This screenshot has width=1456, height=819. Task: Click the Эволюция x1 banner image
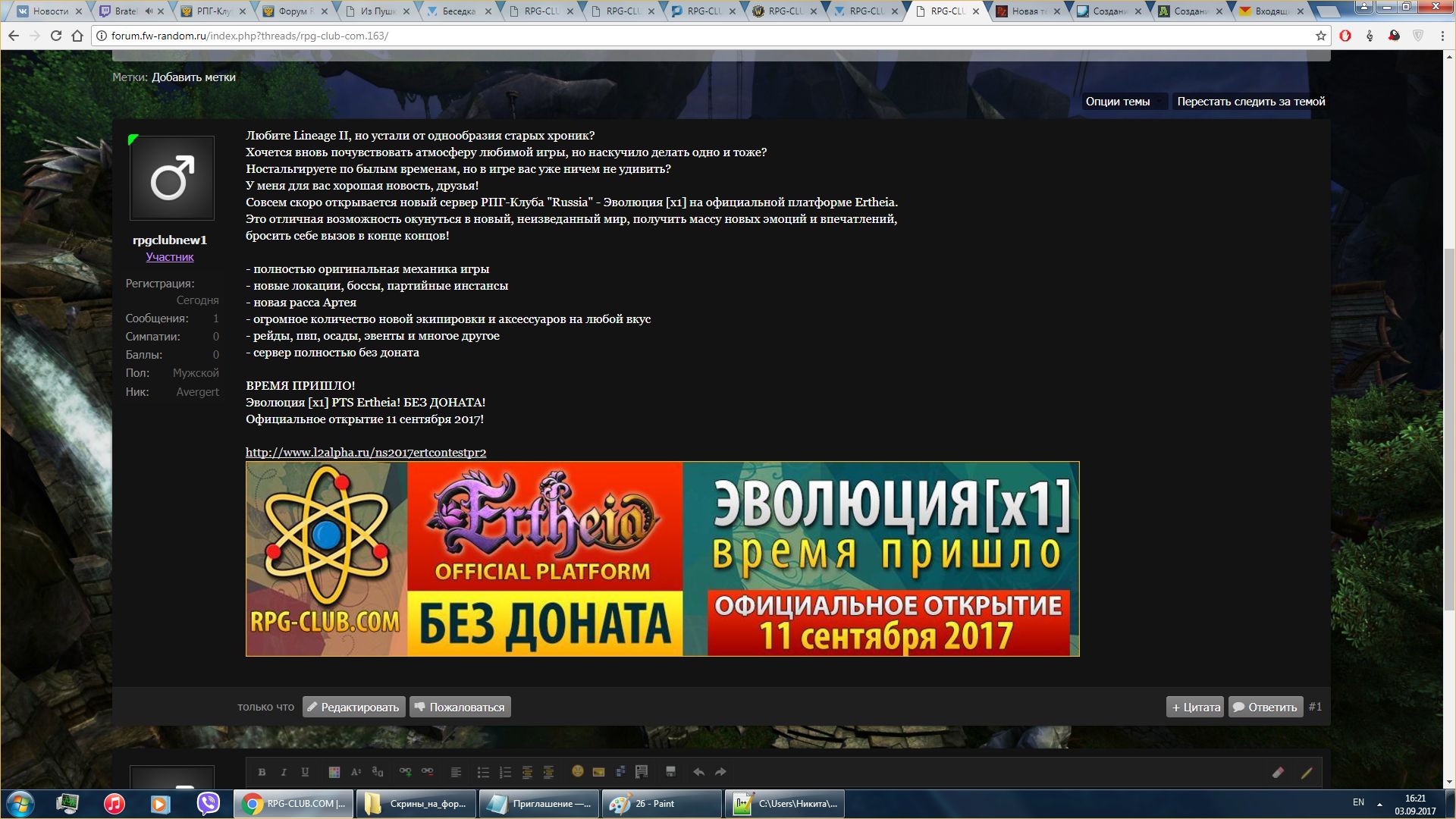662,559
